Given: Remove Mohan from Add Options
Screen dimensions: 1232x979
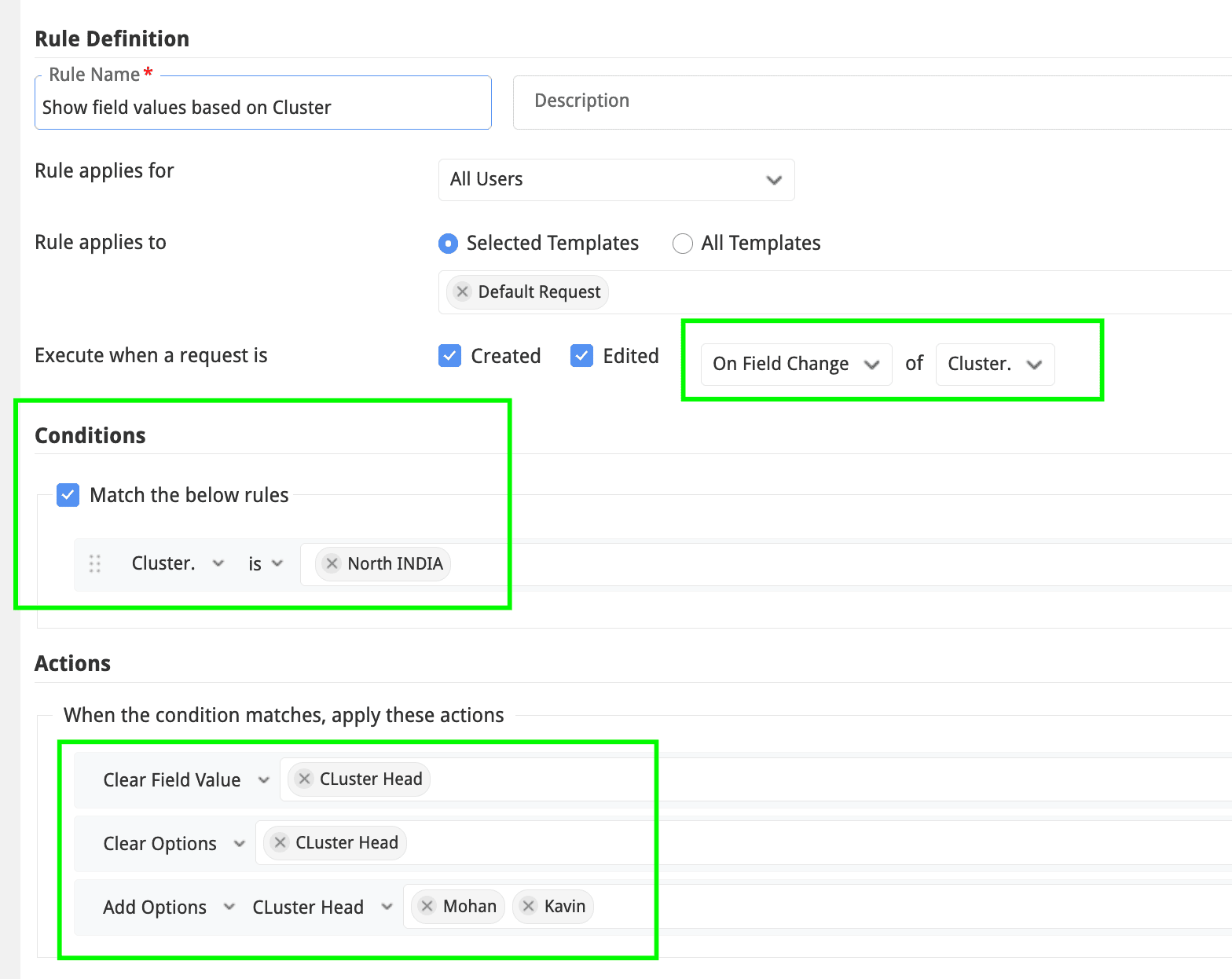Looking at the screenshot, I should (x=427, y=906).
